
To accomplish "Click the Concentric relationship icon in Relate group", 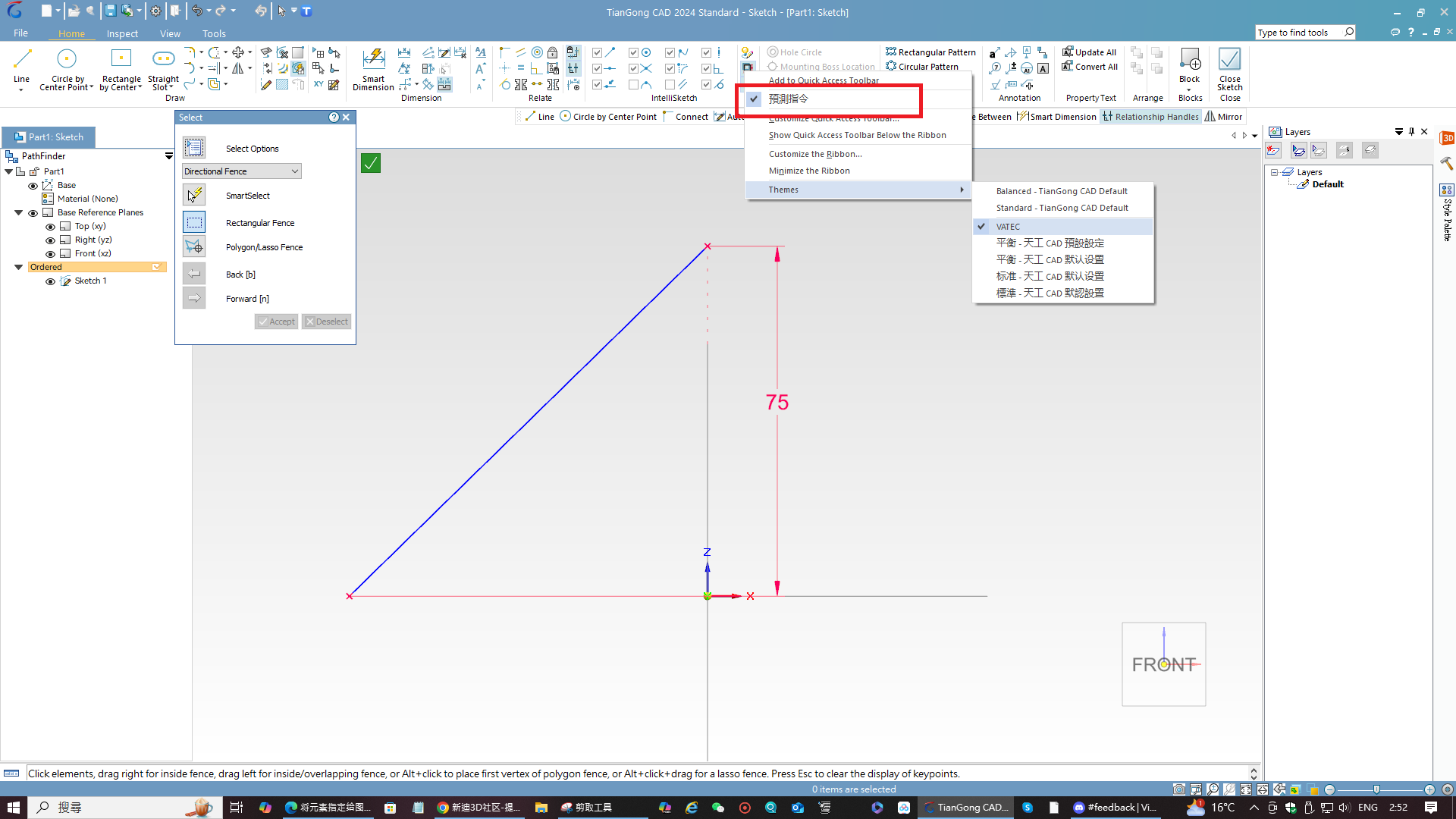I will [x=537, y=52].
